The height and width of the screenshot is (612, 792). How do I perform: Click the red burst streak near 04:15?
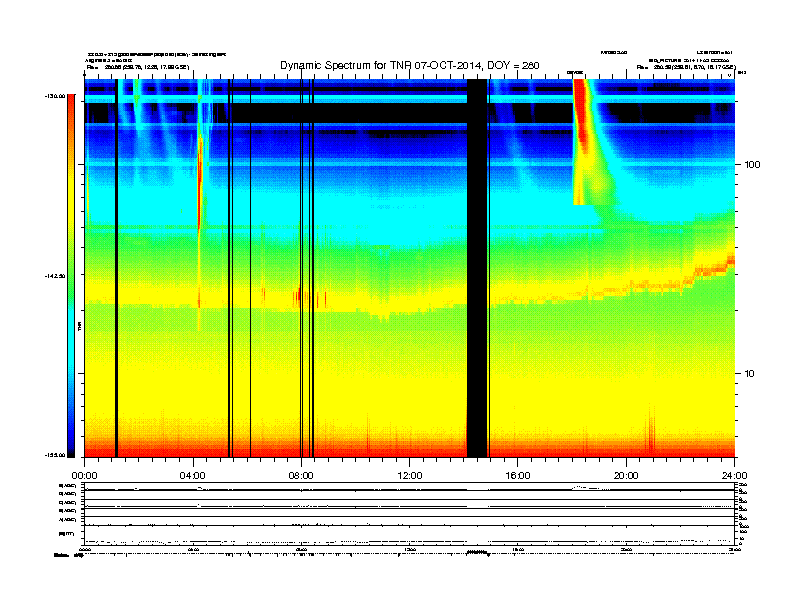[x=200, y=184]
